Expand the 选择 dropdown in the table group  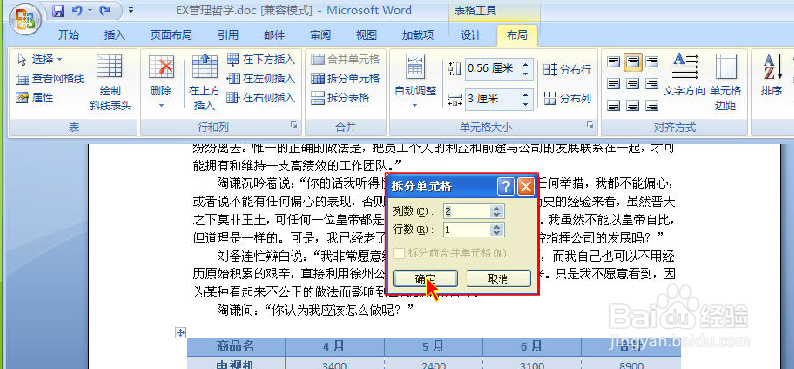point(39,59)
